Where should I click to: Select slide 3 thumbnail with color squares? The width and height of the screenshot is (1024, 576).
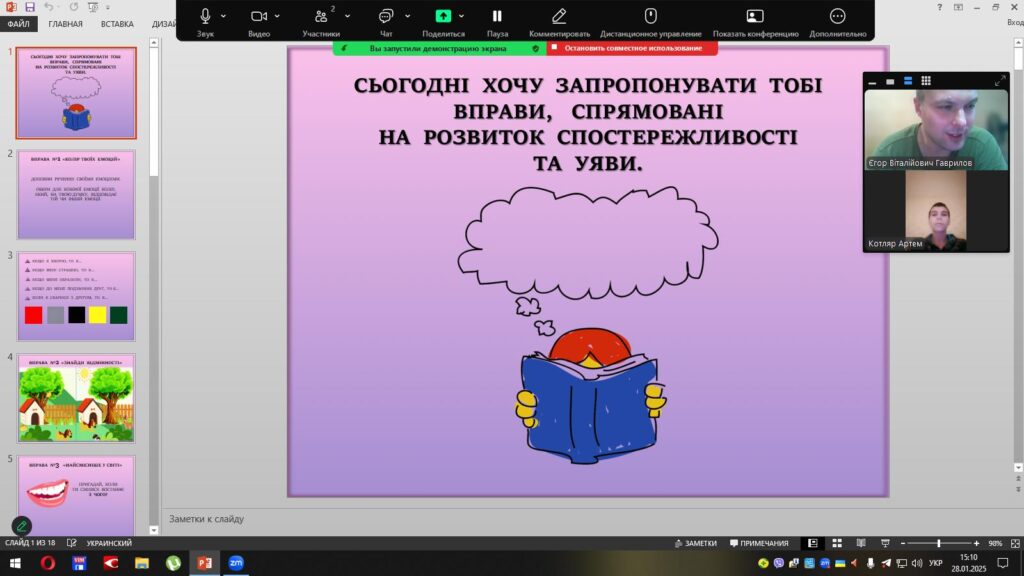click(76, 296)
